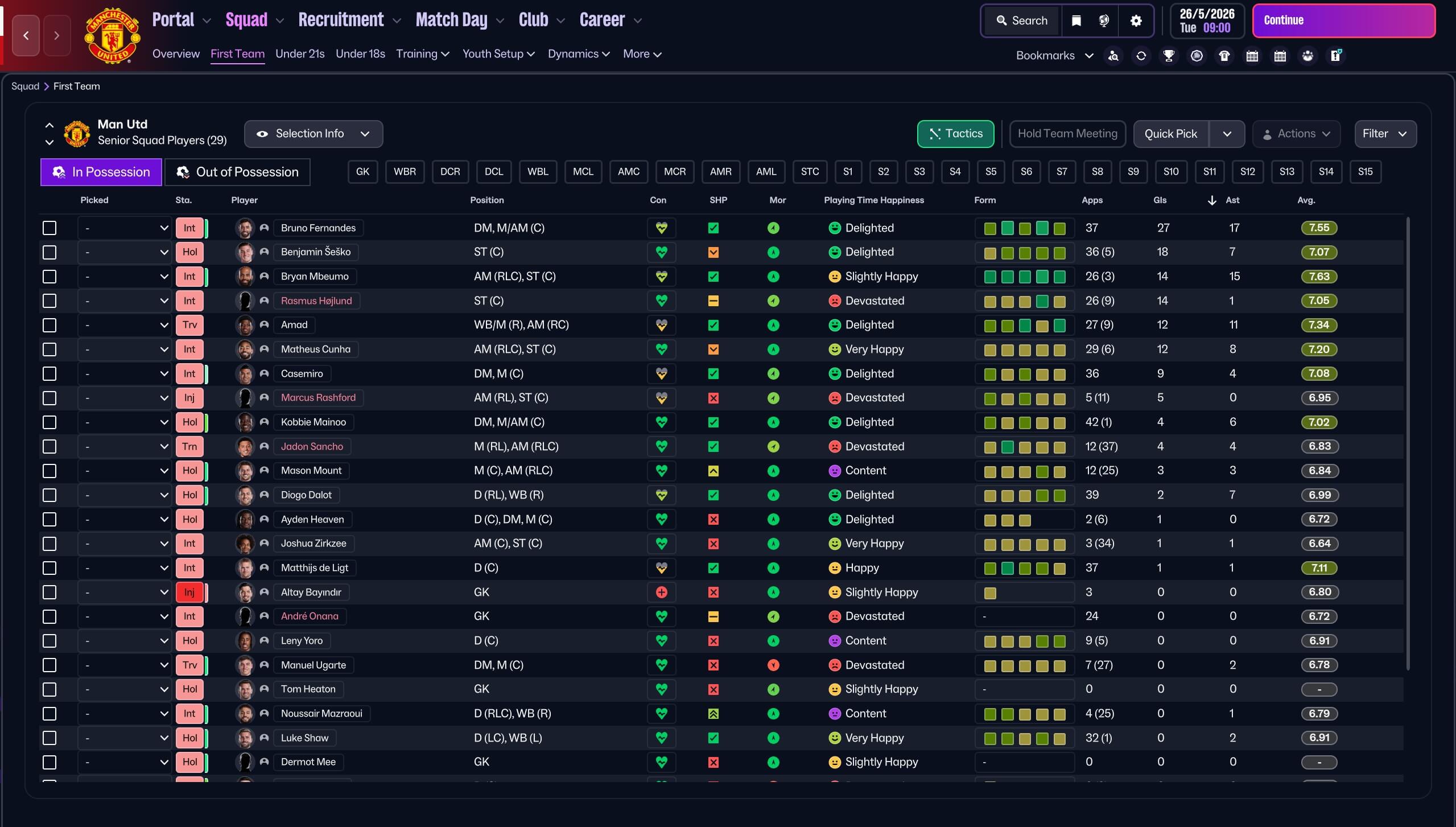Check the box for Luke Shaw

pos(50,738)
